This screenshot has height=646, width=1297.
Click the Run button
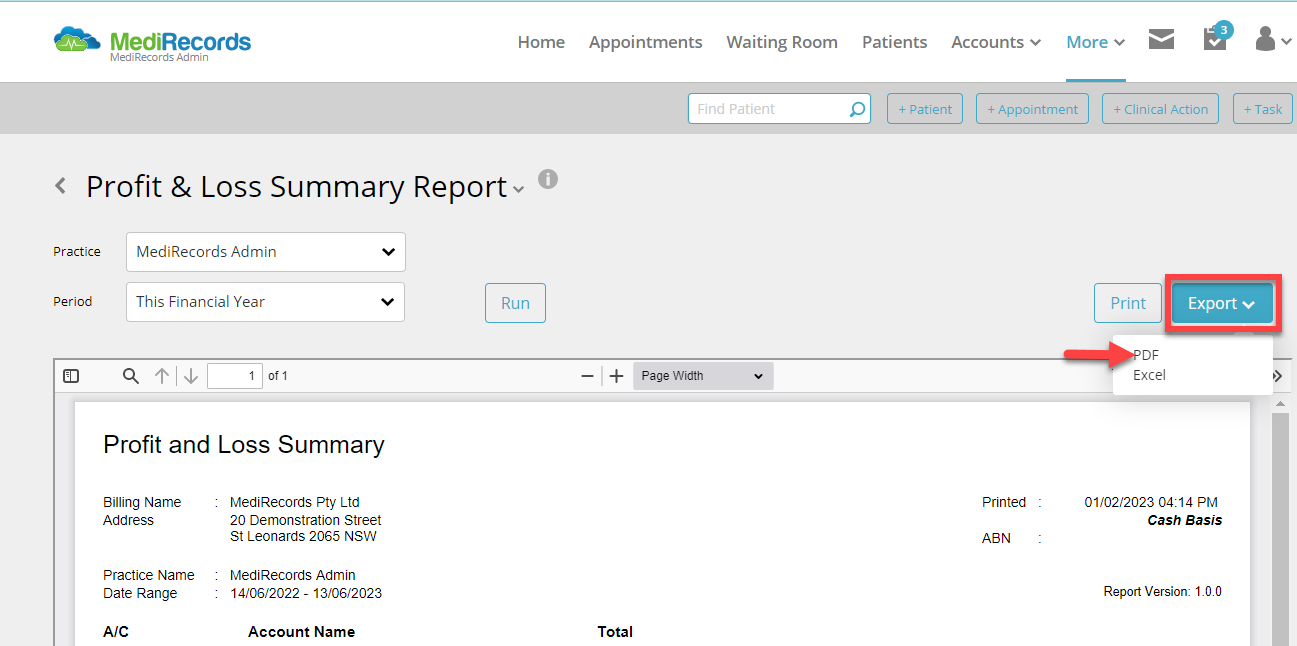tap(516, 303)
